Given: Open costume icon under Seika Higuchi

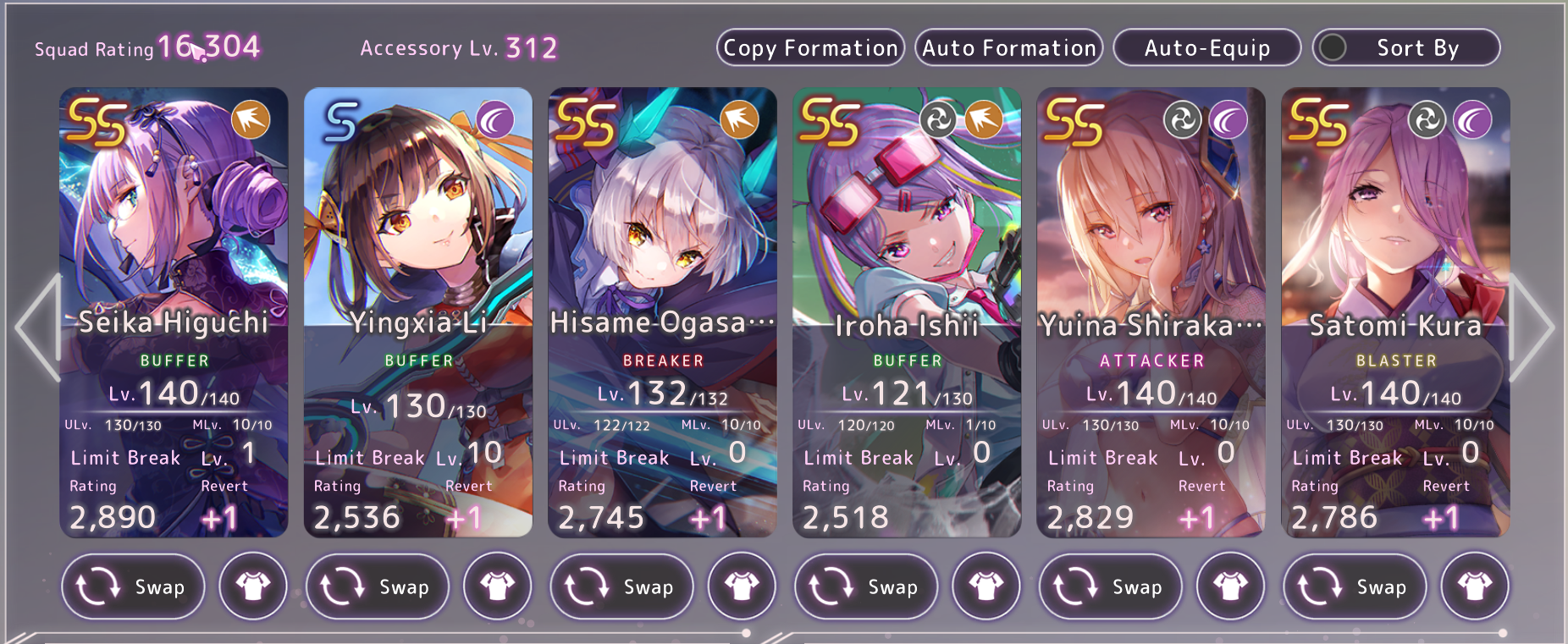Looking at the screenshot, I should click(252, 586).
